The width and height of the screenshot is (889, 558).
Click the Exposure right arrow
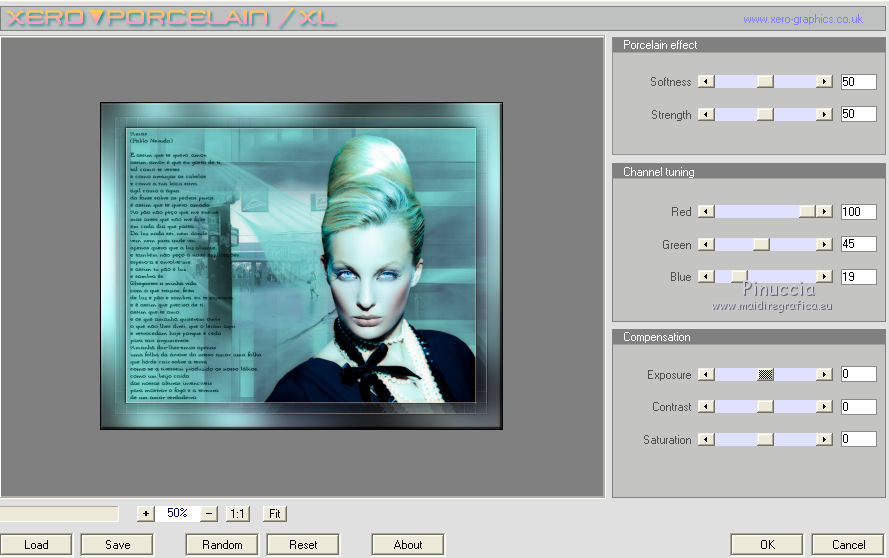pyautogui.click(x=824, y=374)
